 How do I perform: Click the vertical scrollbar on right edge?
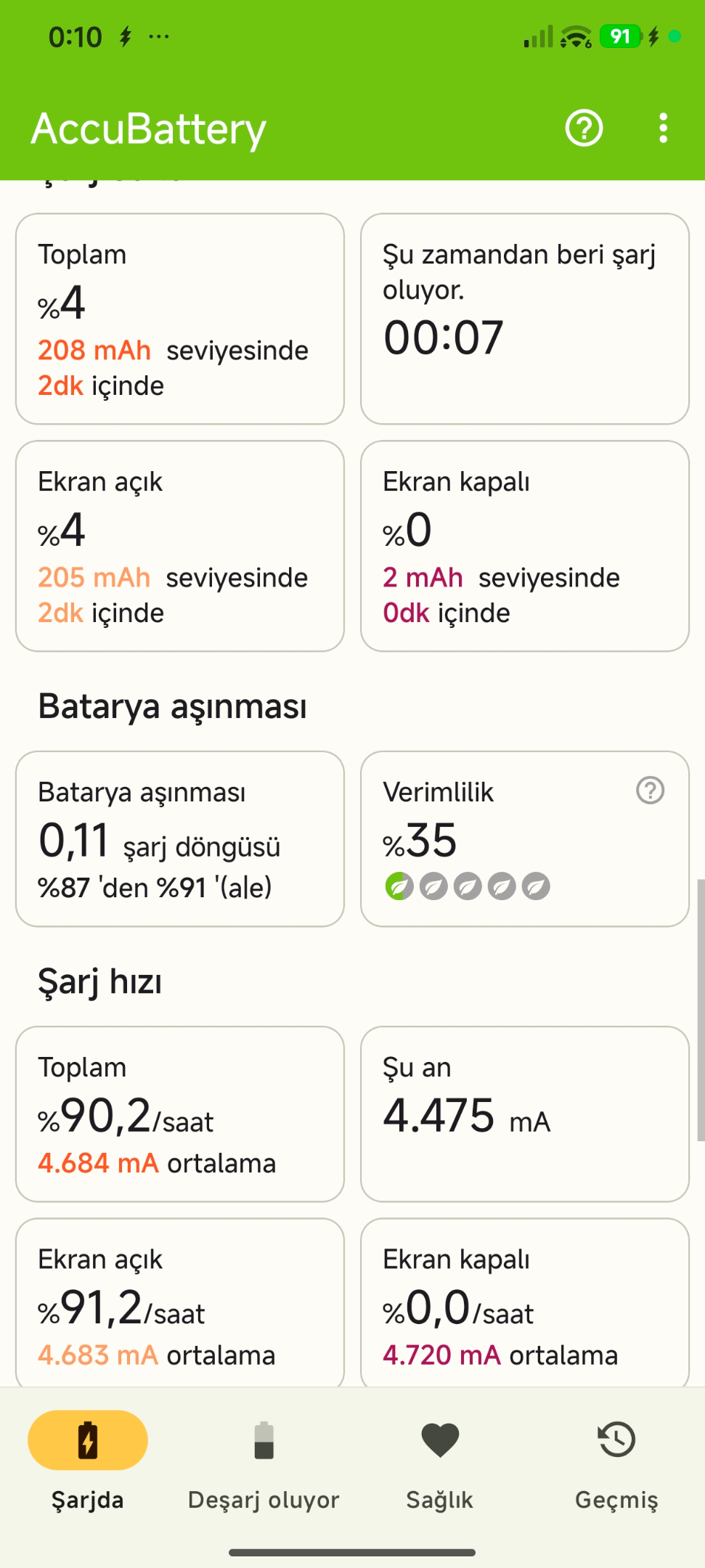point(701,1010)
